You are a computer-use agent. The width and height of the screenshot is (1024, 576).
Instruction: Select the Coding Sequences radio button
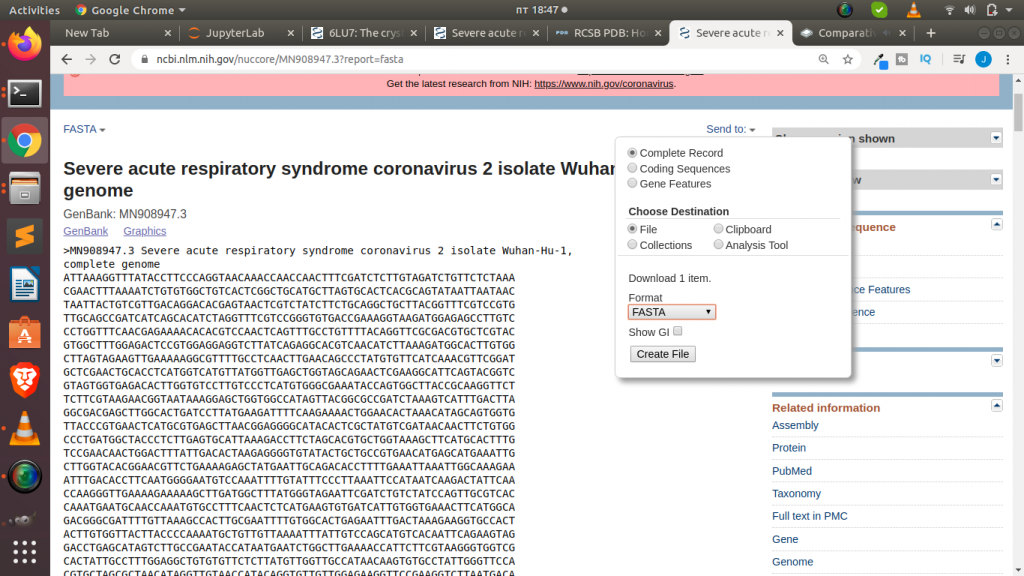coord(633,168)
